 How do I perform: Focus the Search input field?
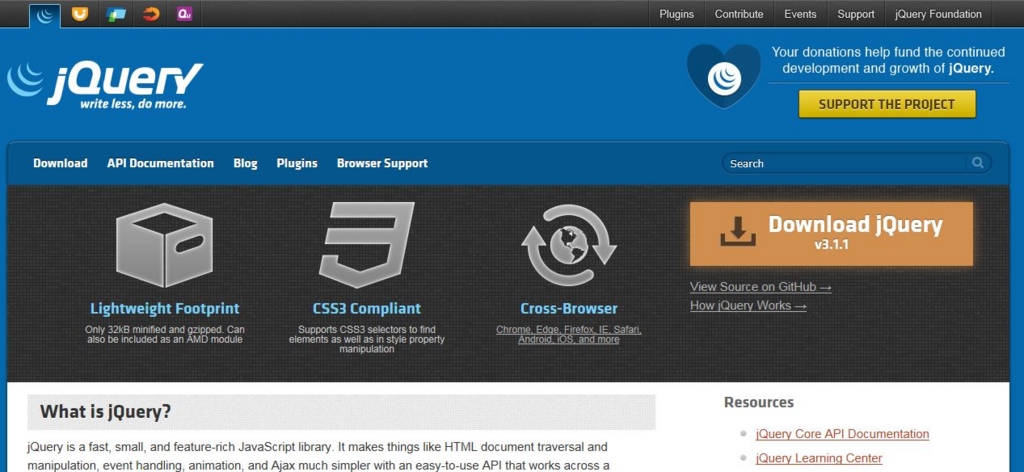tap(856, 163)
